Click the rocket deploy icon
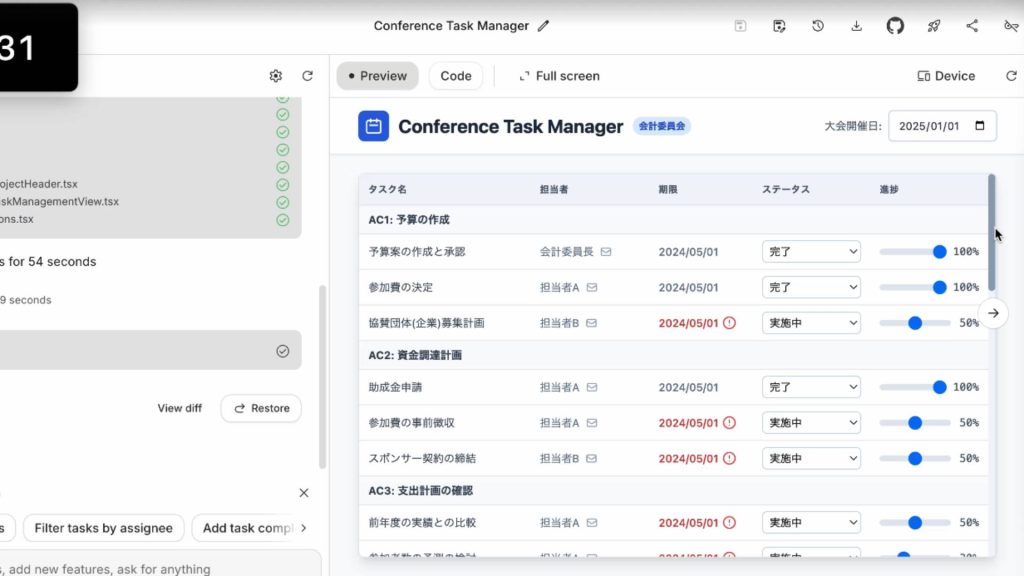This screenshot has height=576, width=1024. pos(934,26)
